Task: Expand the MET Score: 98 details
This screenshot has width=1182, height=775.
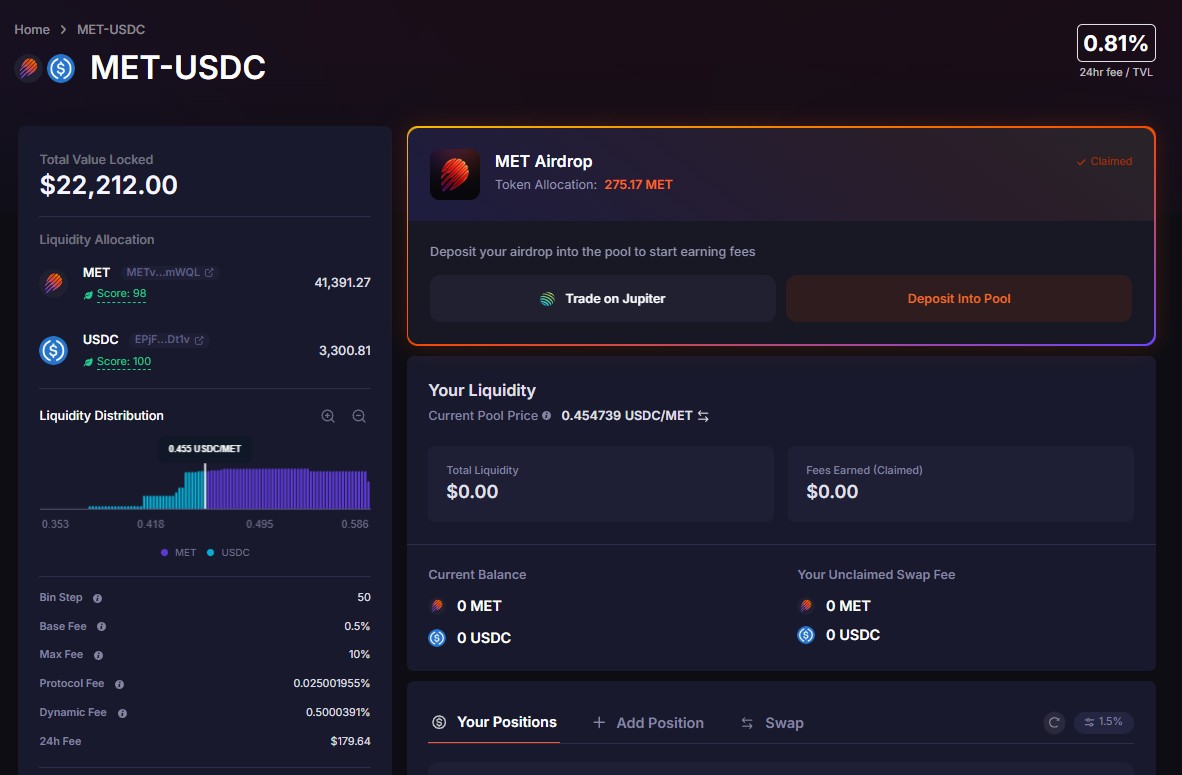Action: (x=121, y=294)
